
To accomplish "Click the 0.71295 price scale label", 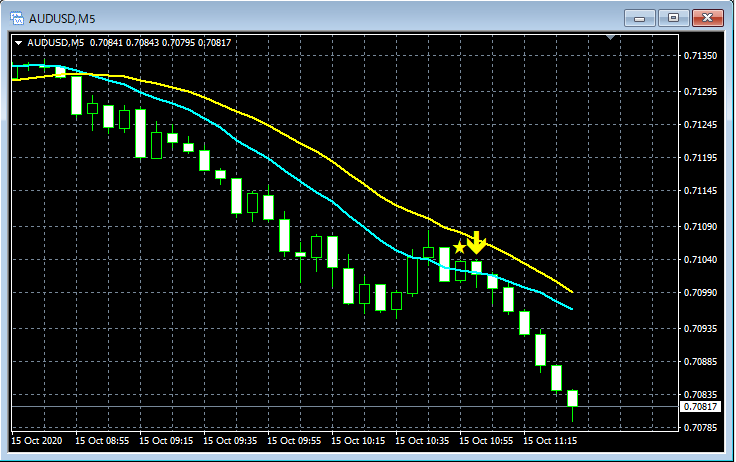I will (x=700, y=92).
